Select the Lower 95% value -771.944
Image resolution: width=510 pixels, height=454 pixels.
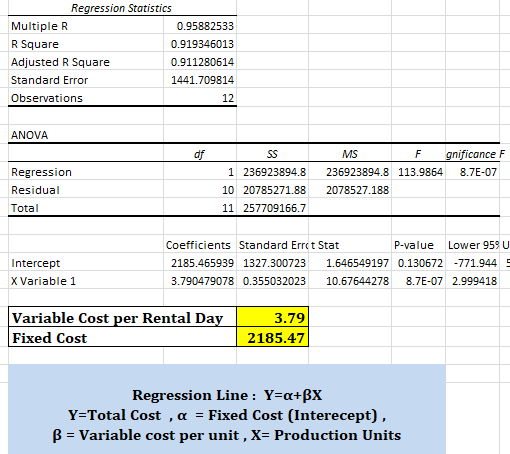(x=473, y=263)
